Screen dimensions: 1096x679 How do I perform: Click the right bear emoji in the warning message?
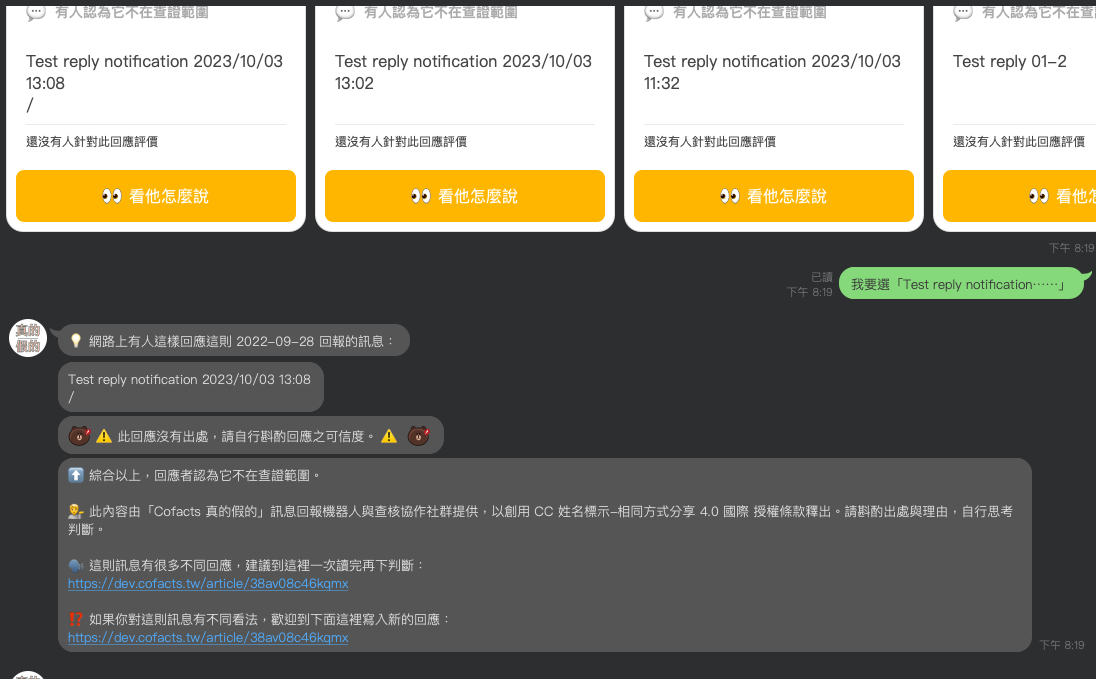[x=419, y=436]
